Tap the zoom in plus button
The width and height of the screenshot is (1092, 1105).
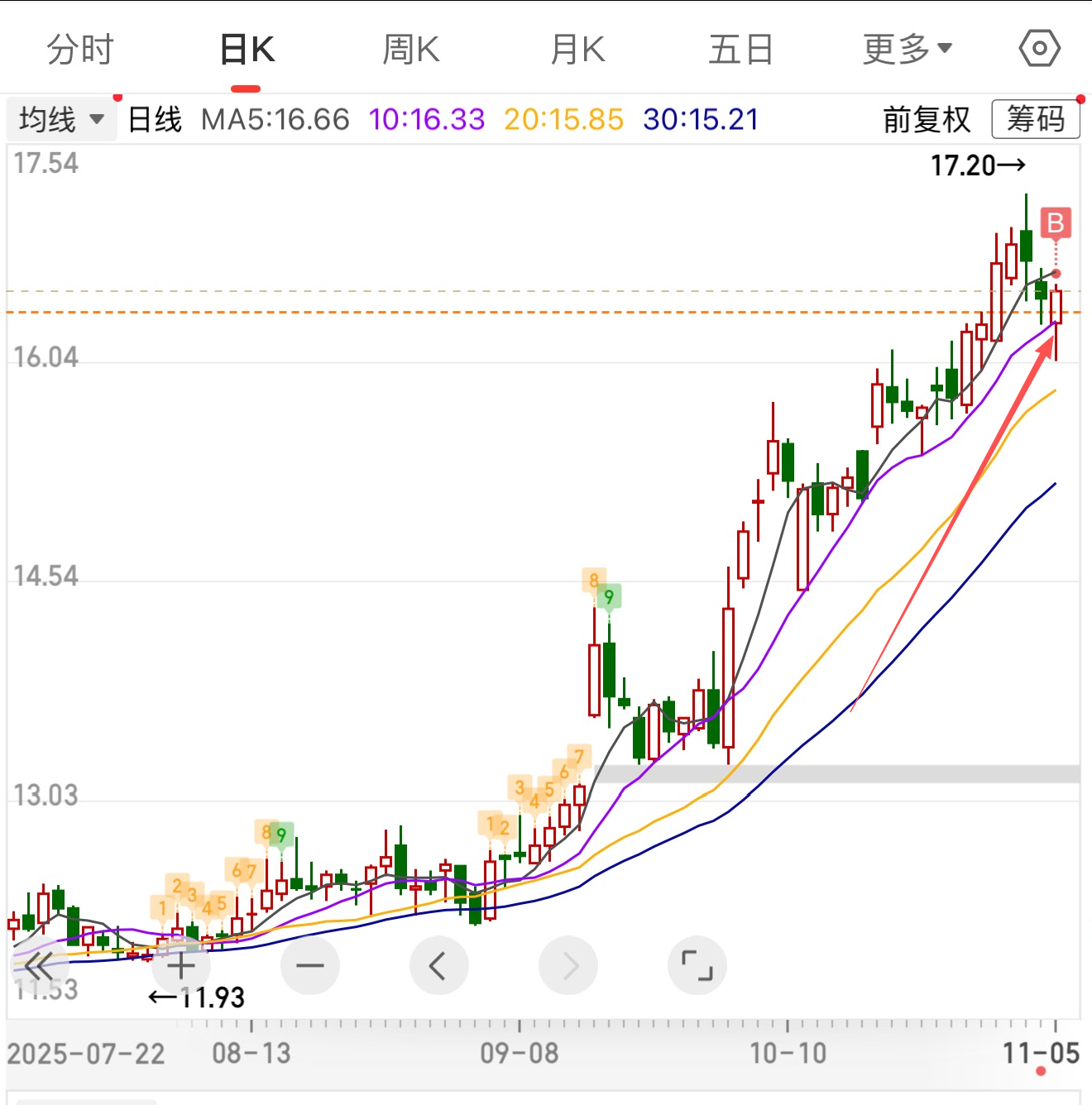tap(181, 965)
